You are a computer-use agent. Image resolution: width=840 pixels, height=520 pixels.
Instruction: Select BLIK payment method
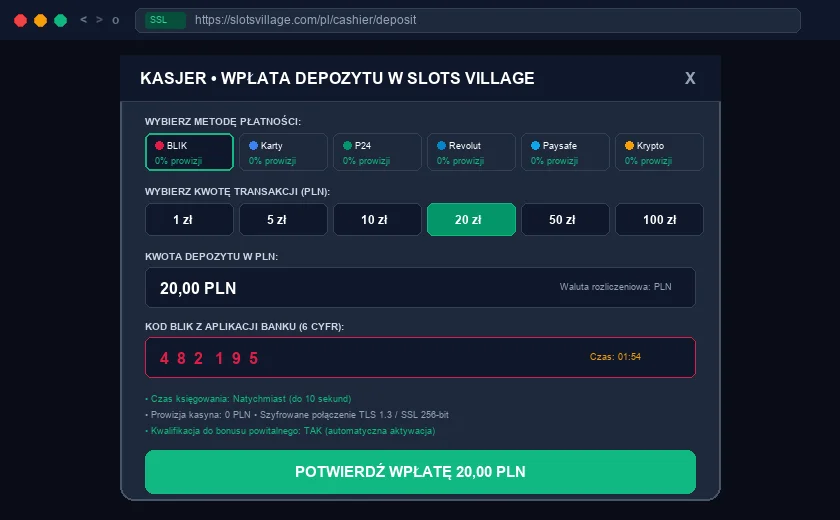click(x=189, y=152)
